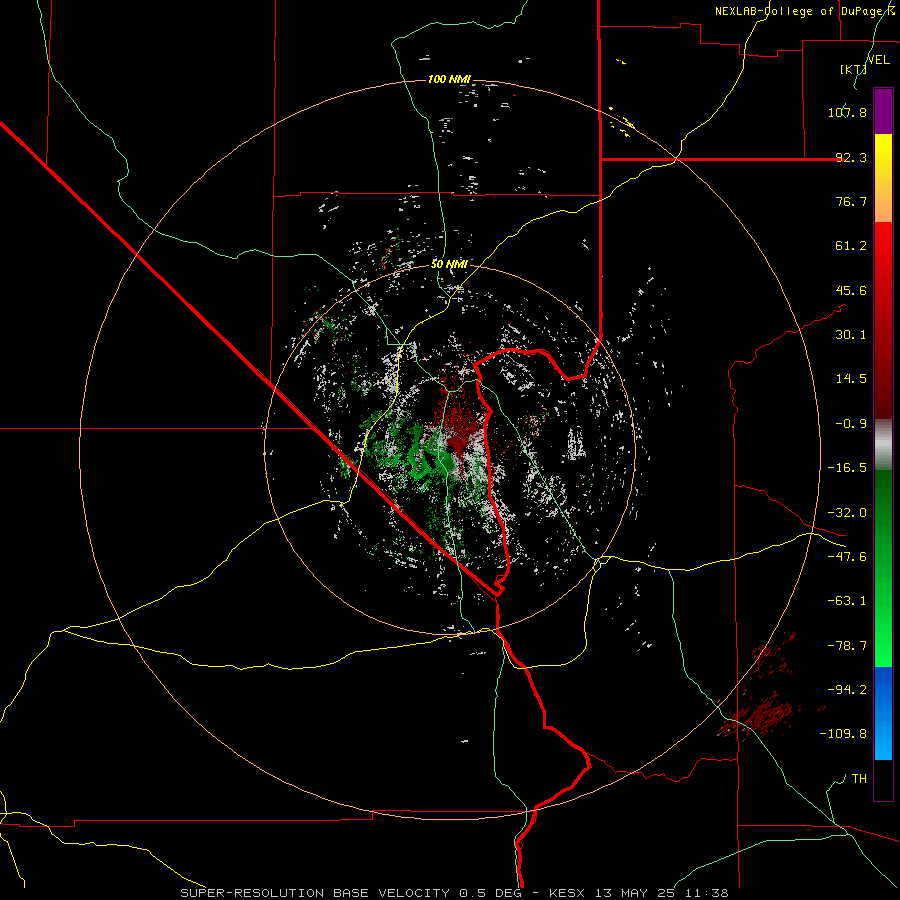Pick the yellow-orange segment of the color bar
Viewport: 900px width, 900px height.
[x=883, y=178]
